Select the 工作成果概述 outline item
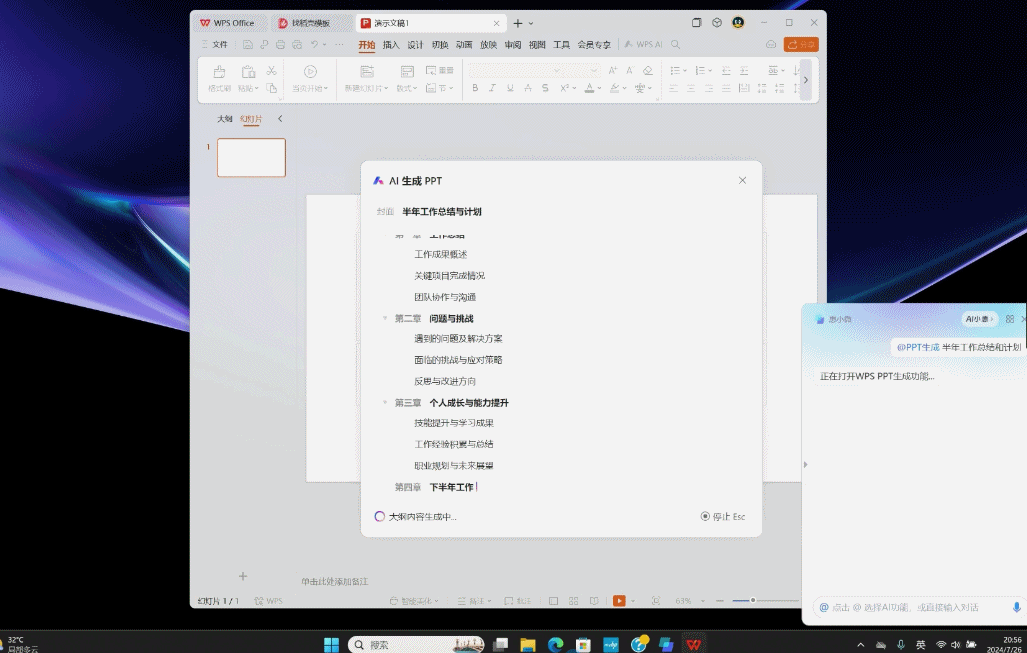The width and height of the screenshot is (1027, 653). click(441, 255)
